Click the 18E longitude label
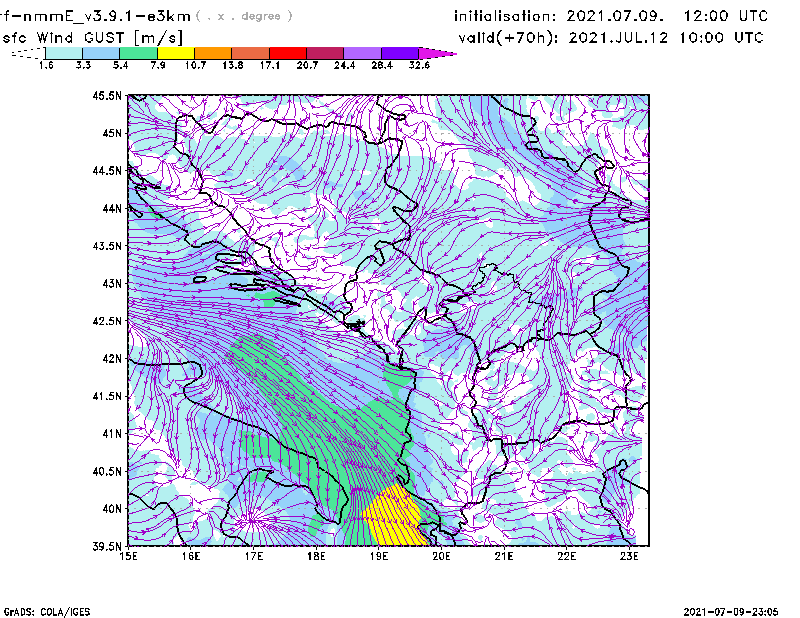This screenshot has height=618, width=800. (x=316, y=556)
